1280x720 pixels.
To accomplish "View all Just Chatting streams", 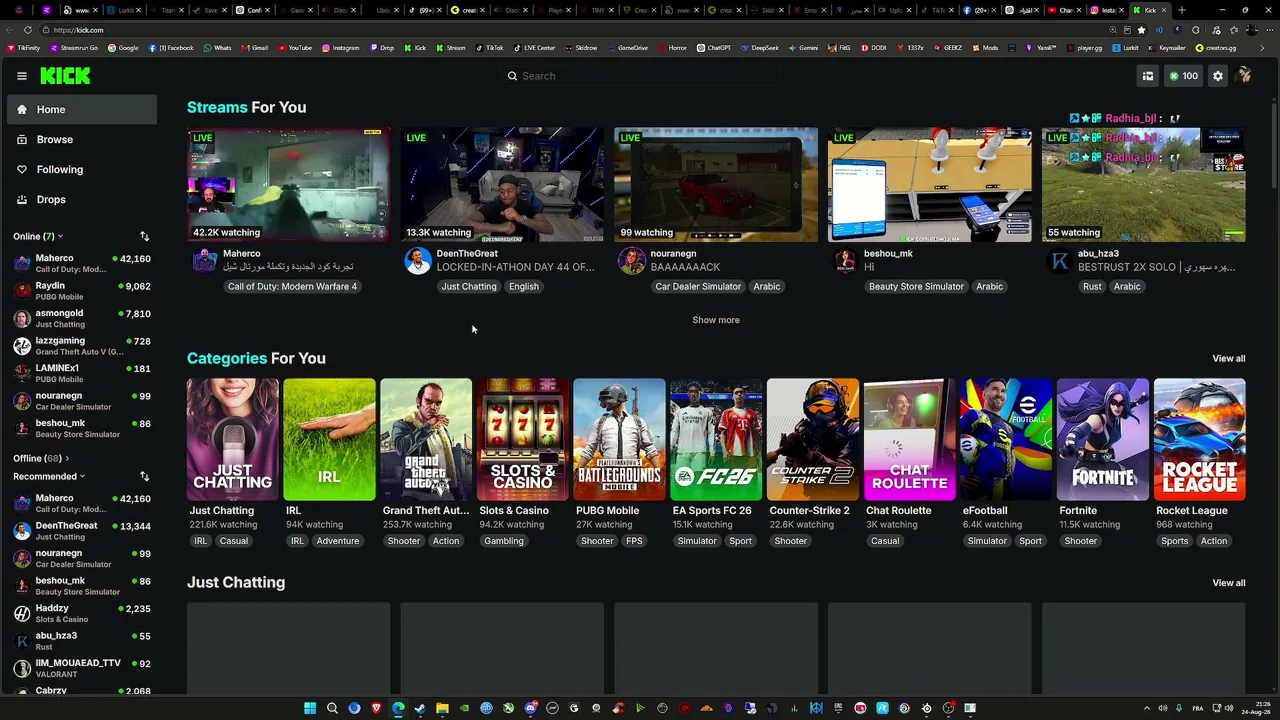I will coord(1229,583).
